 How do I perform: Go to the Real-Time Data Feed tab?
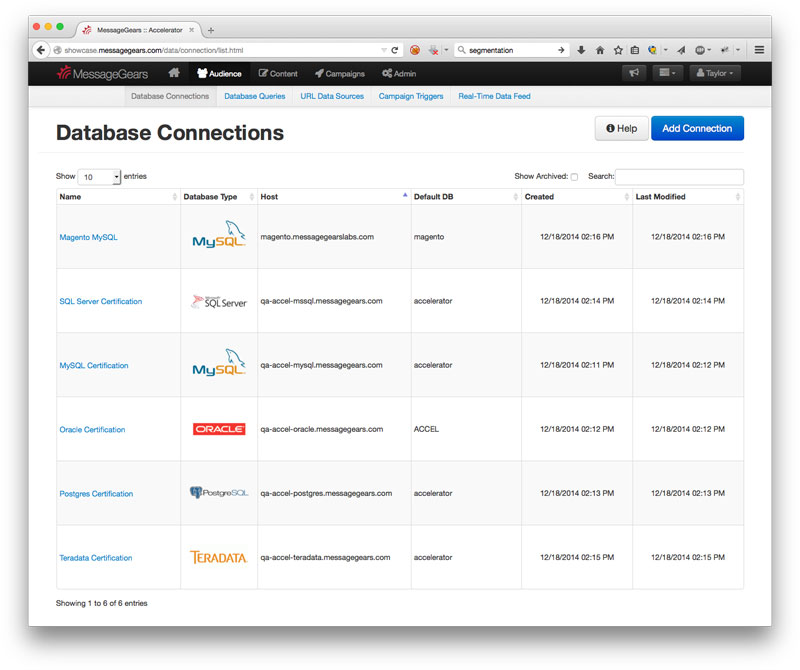pos(494,97)
